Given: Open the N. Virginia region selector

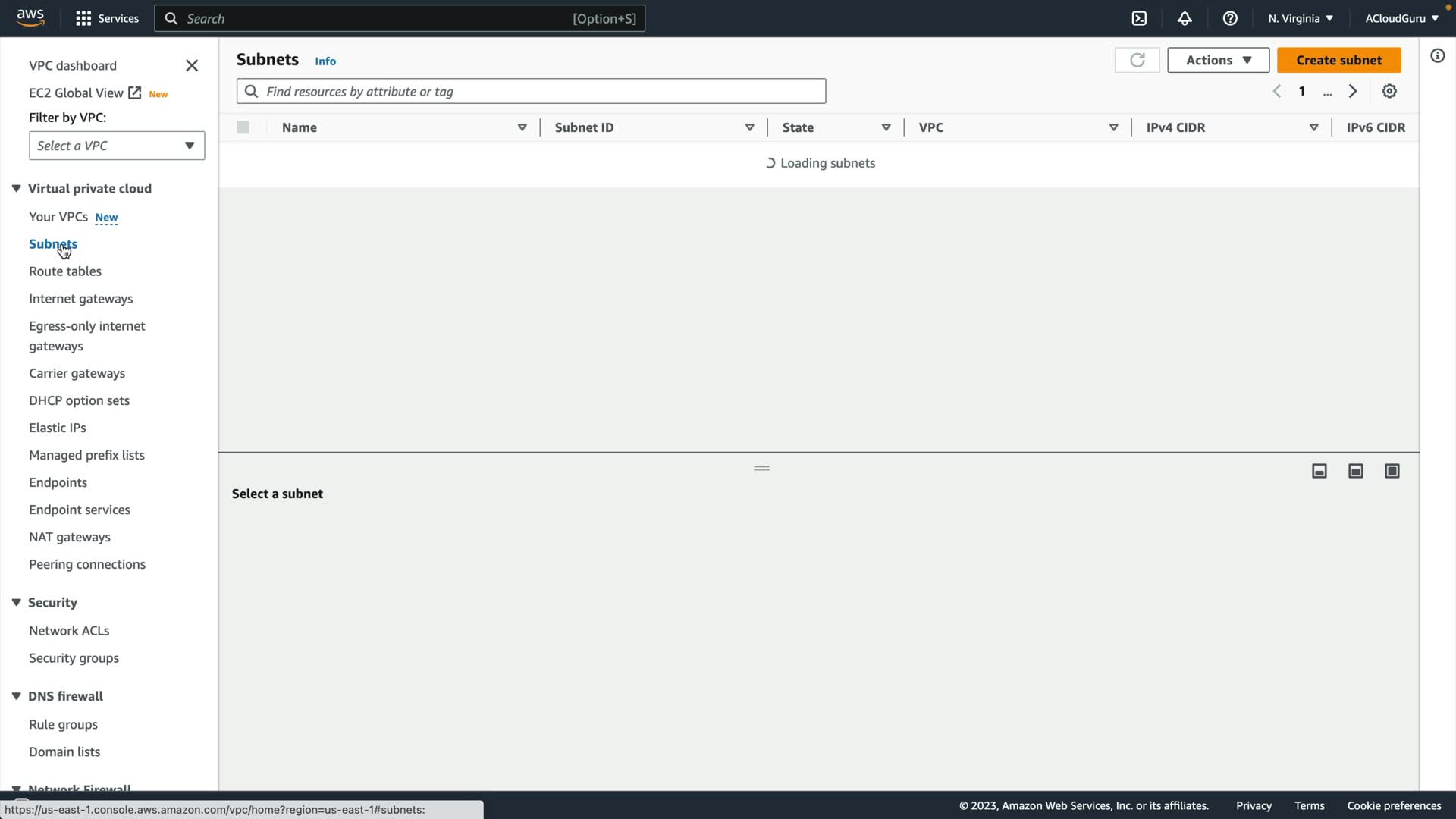Looking at the screenshot, I should coord(1300,18).
